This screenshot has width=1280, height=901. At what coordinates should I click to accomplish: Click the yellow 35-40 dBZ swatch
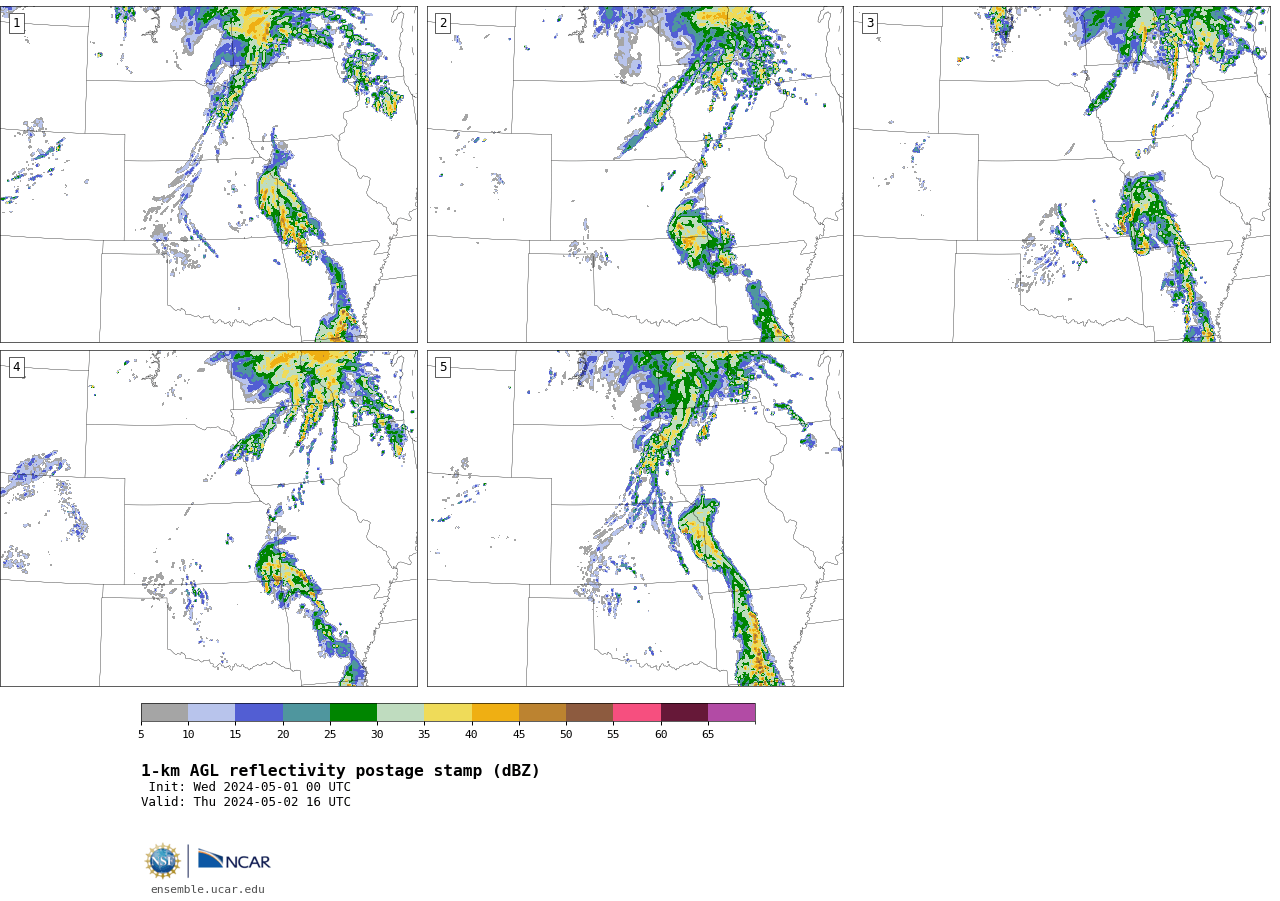click(x=448, y=713)
